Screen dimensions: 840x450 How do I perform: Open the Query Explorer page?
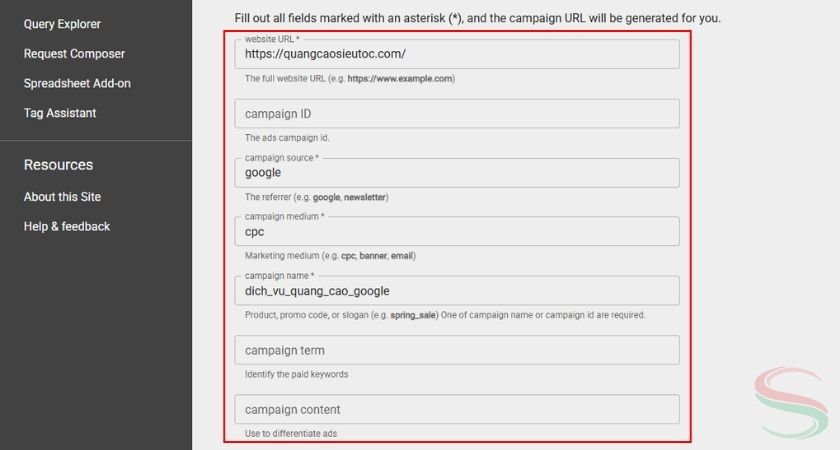[x=62, y=24]
